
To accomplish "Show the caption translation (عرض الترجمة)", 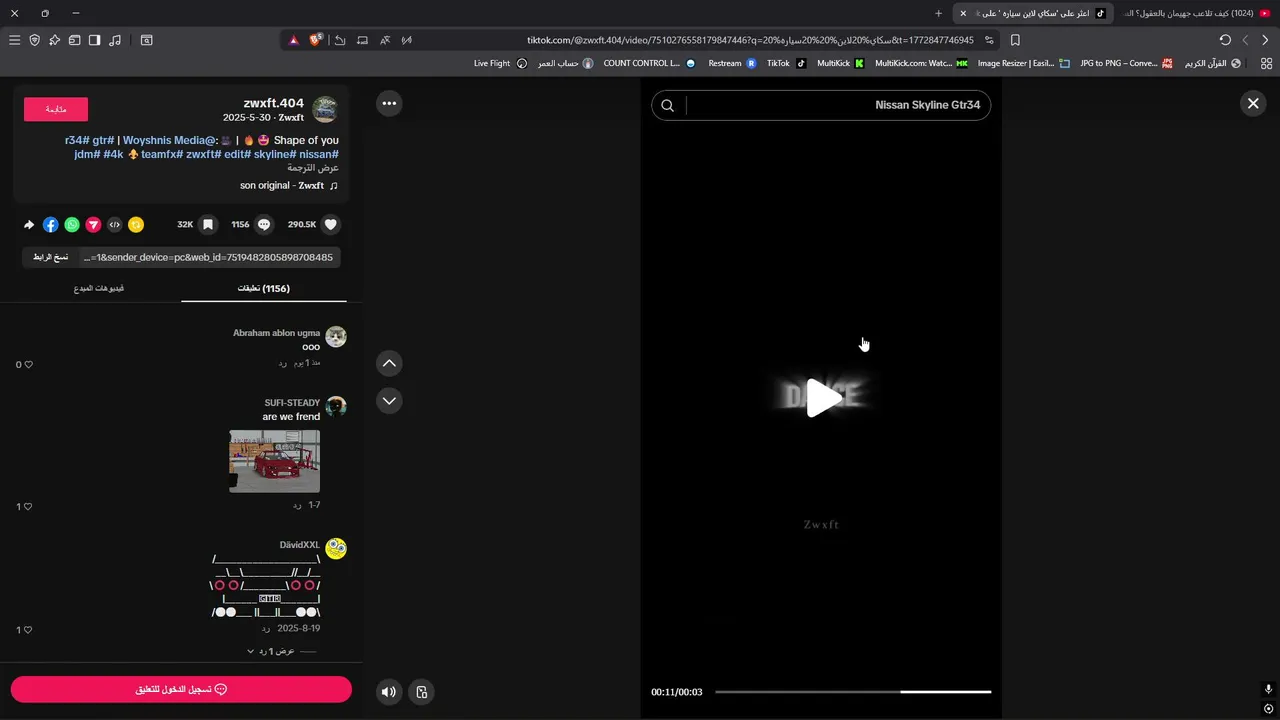I will pyautogui.click(x=313, y=168).
